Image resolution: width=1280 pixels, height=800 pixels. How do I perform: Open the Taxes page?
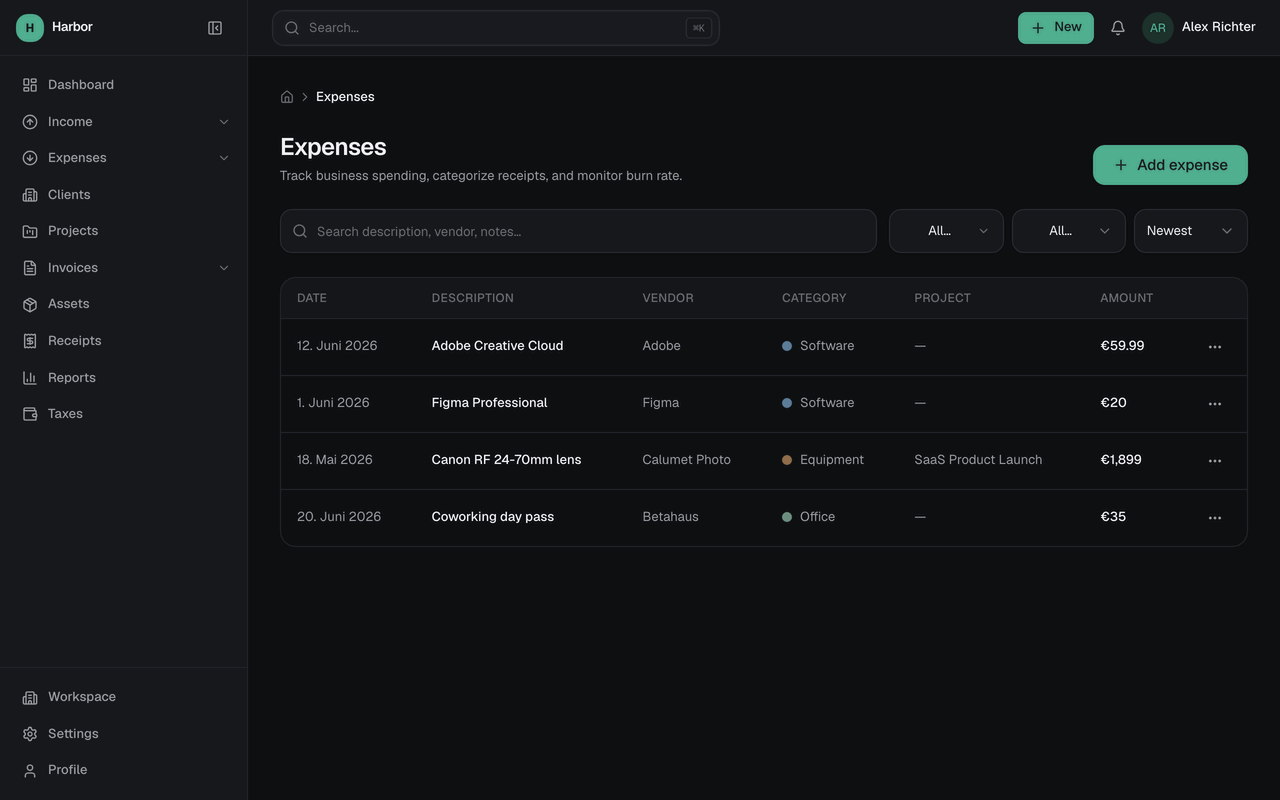124,414
